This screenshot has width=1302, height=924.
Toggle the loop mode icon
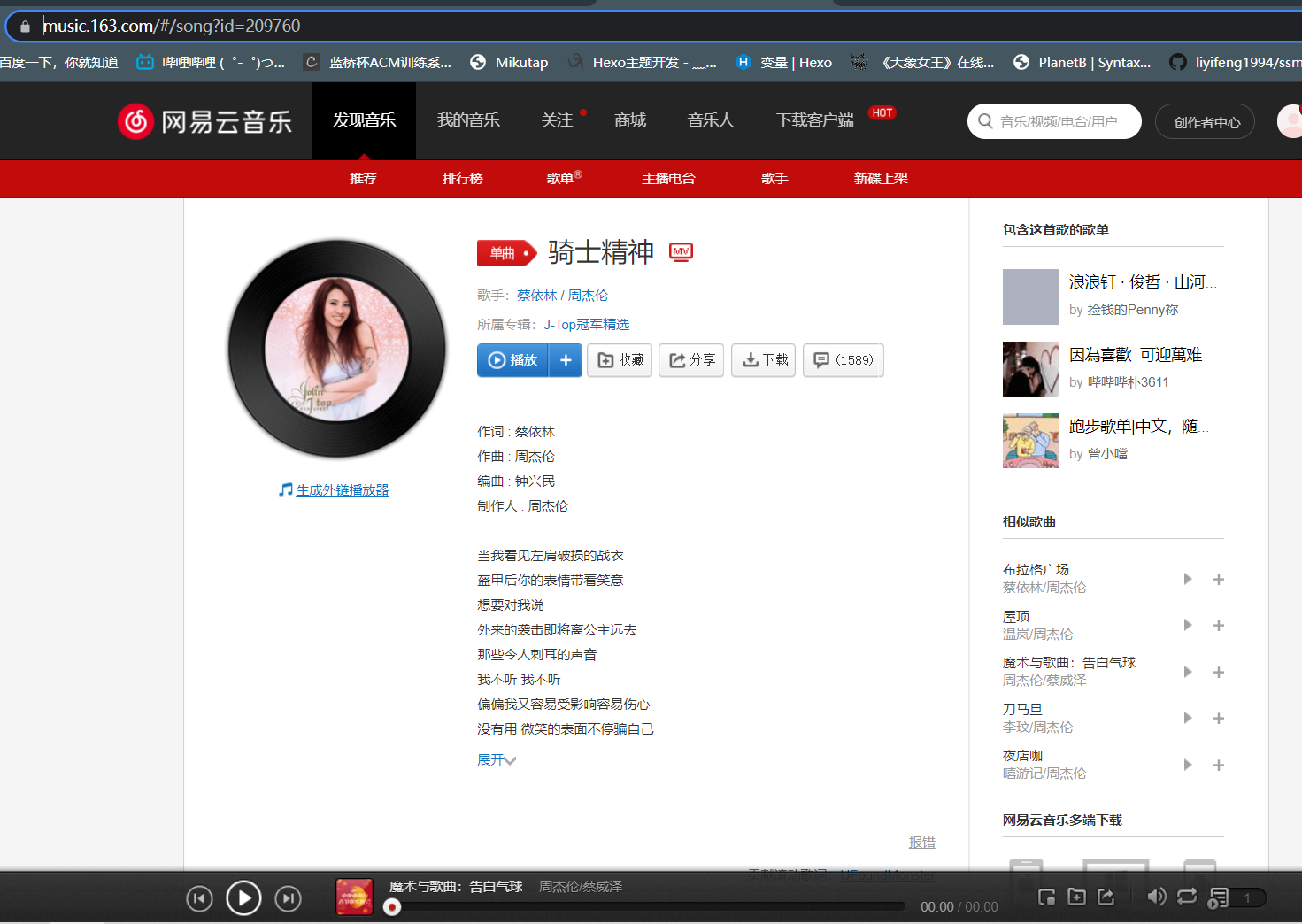(x=1187, y=897)
